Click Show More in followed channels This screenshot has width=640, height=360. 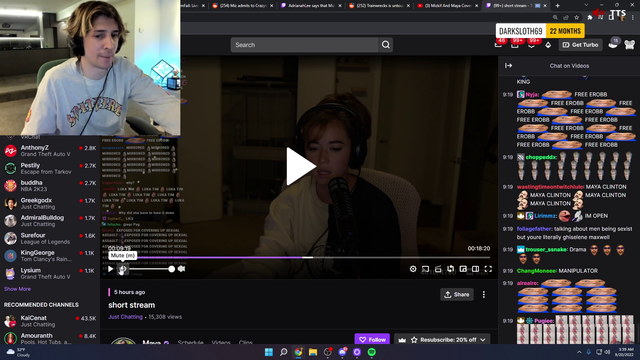click(17, 289)
